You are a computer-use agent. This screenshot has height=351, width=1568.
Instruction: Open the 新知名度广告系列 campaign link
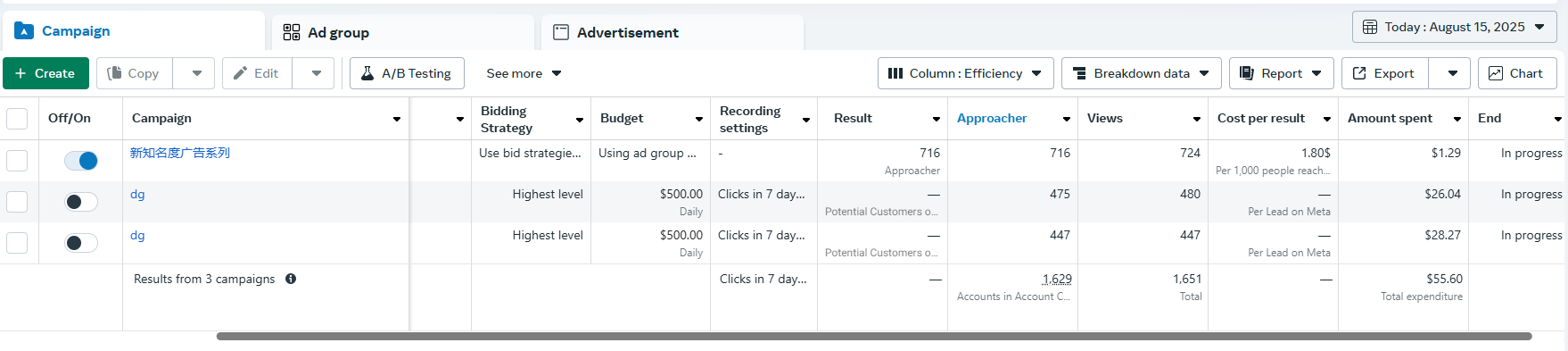(x=180, y=153)
